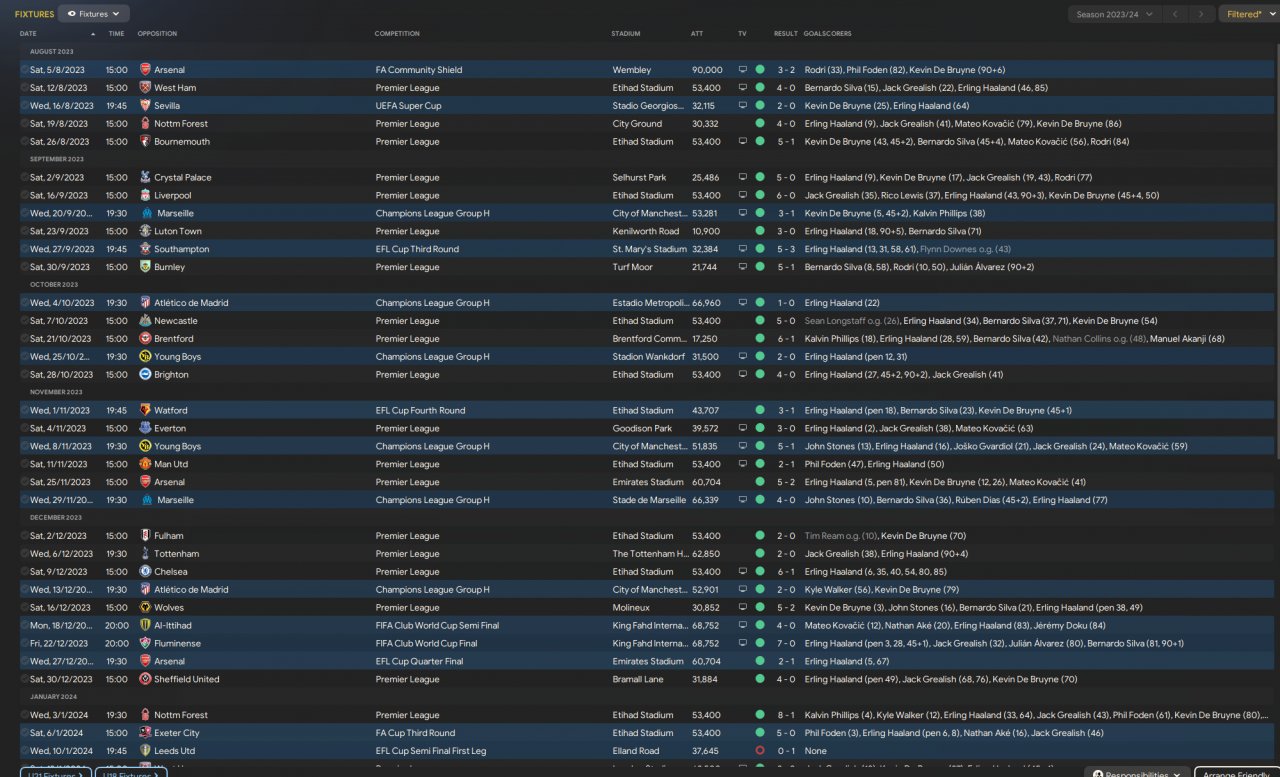Click the Wolves club badge
The image size is (1280, 777).
[x=145, y=608]
